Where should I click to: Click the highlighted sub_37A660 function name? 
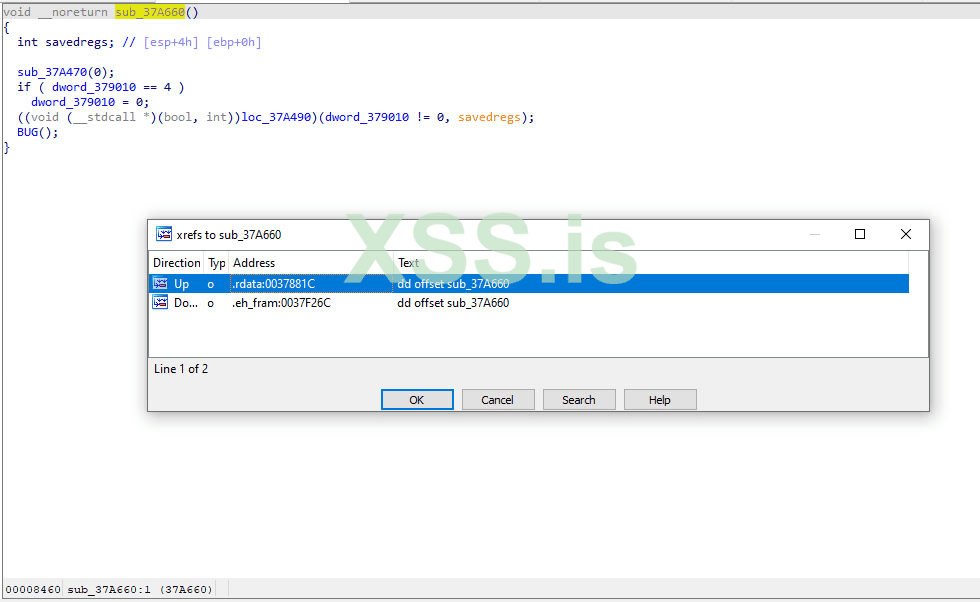[x=150, y=12]
